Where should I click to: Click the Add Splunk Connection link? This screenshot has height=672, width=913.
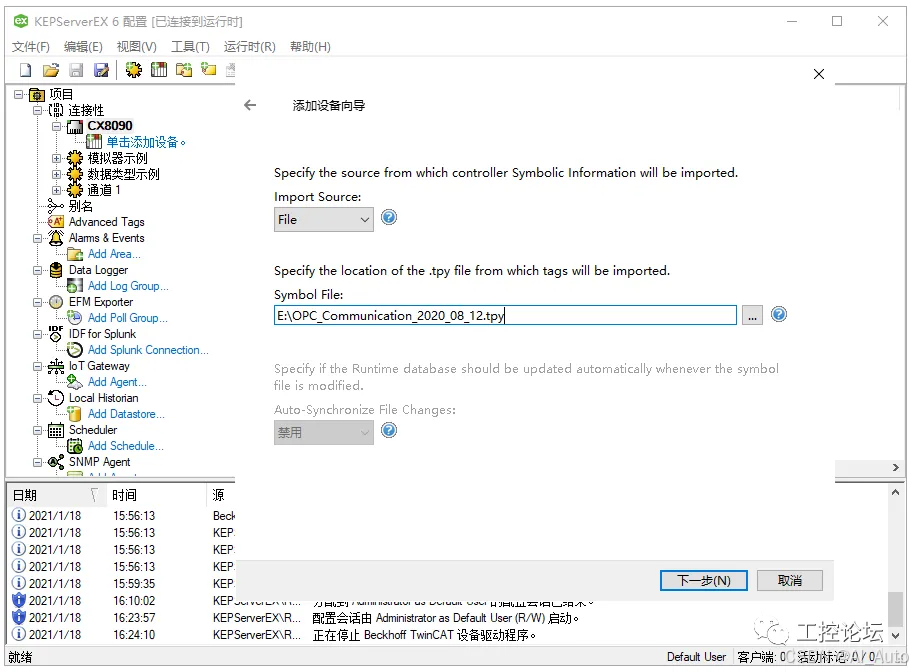click(148, 350)
